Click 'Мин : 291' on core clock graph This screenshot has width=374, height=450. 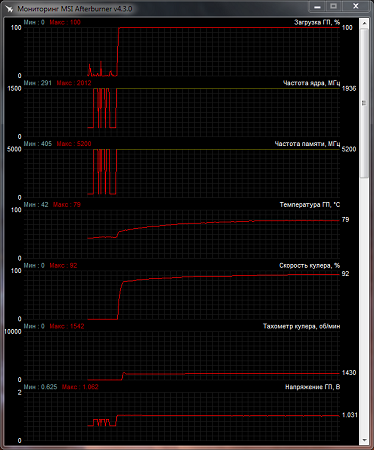[x=38, y=83]
